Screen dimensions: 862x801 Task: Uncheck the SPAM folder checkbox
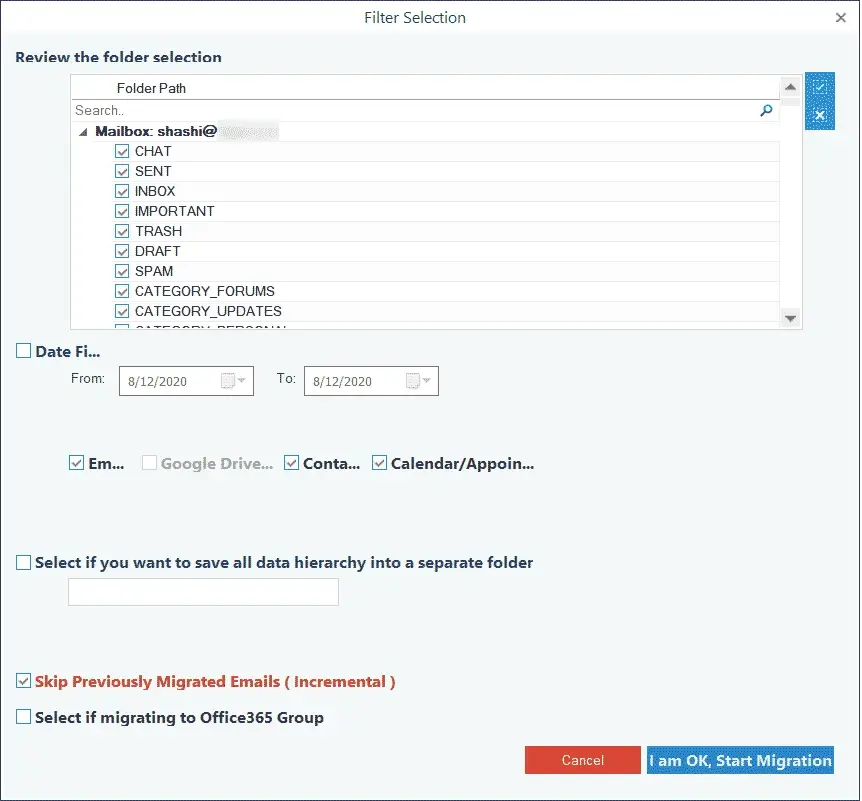(121, 271)
